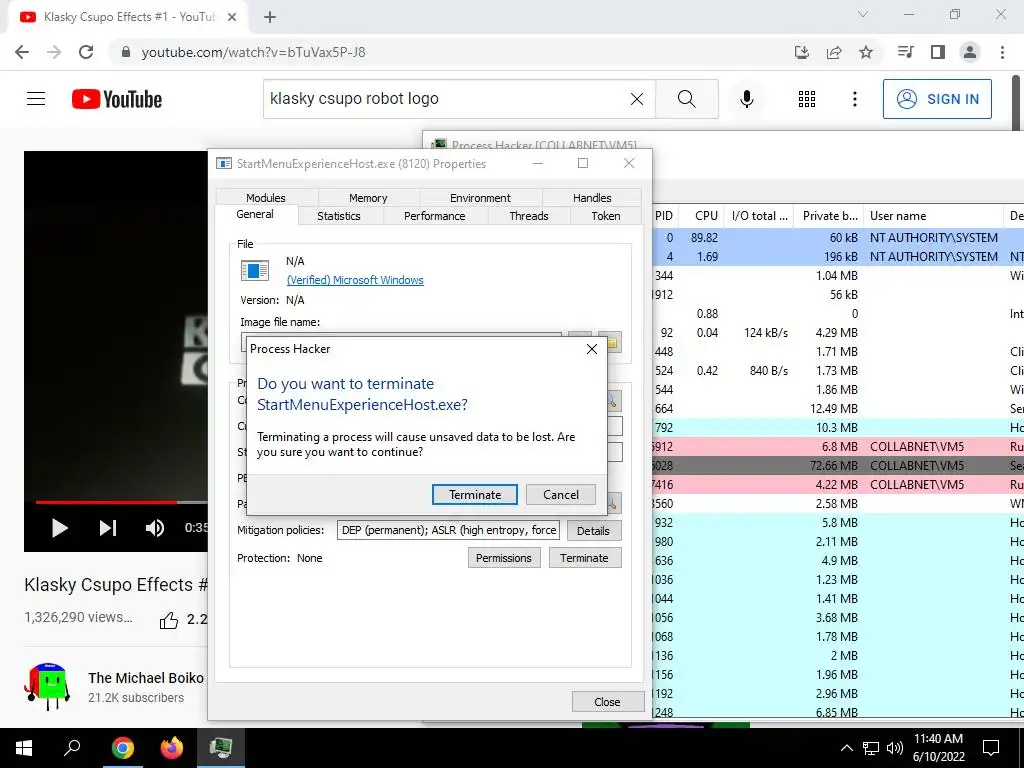
Task: Select the process row using 89.82 CPU
Action: [x=839, y=238]
